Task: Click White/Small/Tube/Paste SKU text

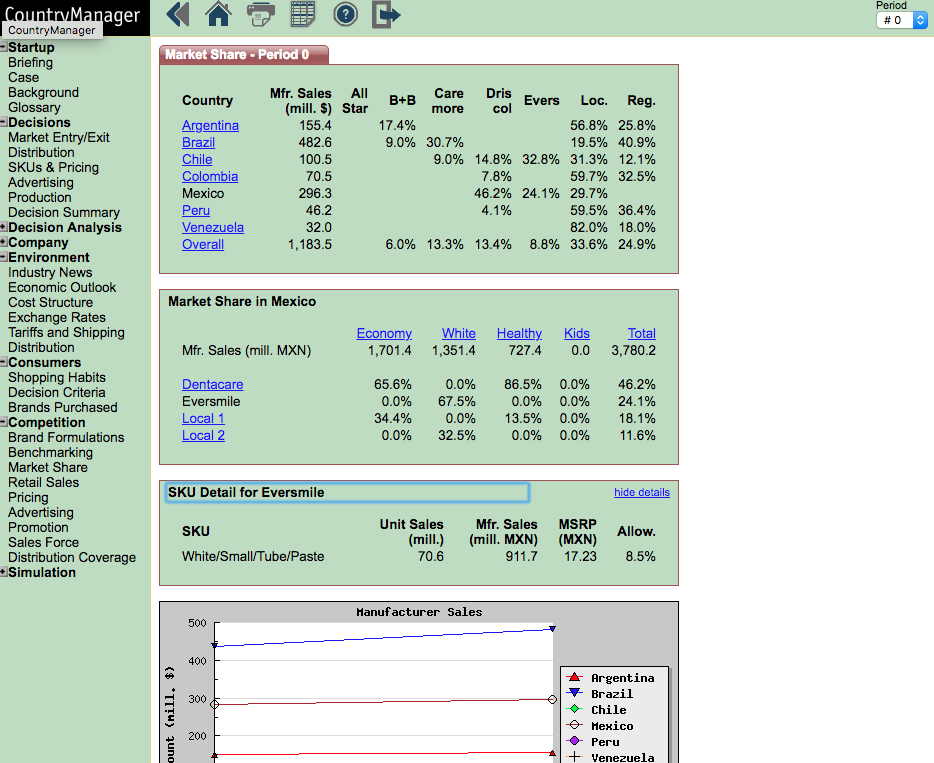Action: tap(253, 556)
